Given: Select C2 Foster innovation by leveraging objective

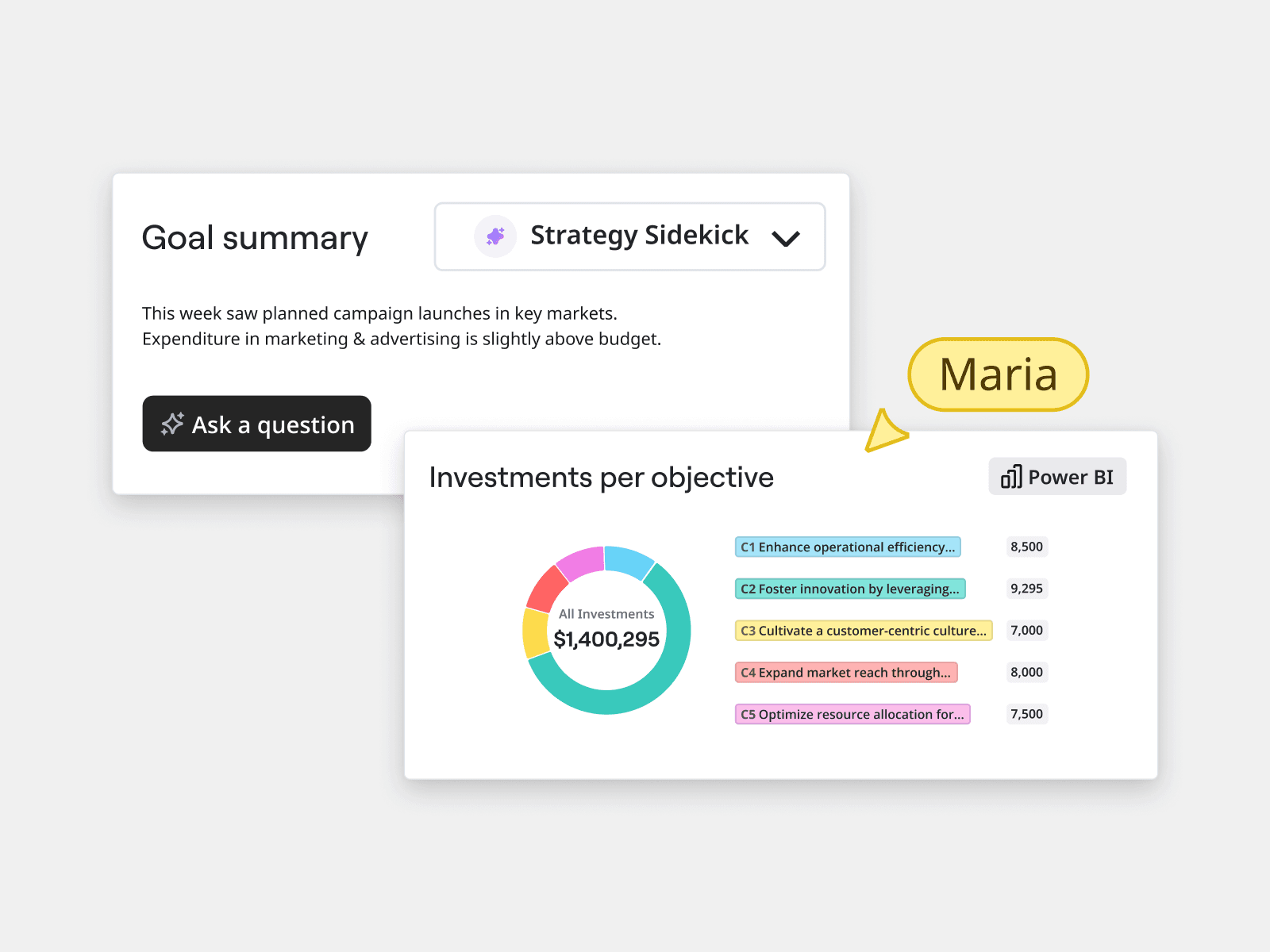Looking at the screenshot, I should (849, 589).
